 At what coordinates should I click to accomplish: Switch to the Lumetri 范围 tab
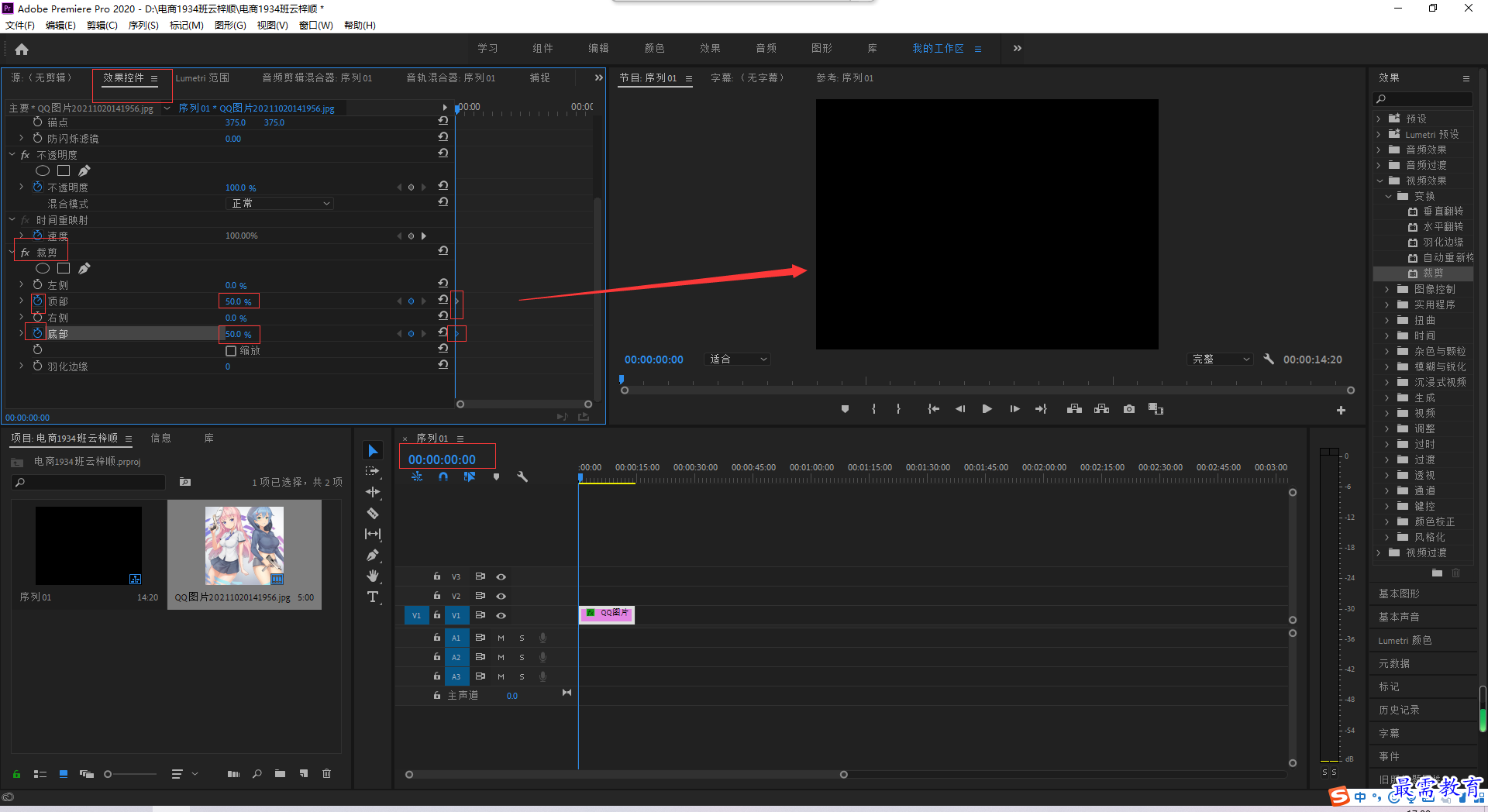(202, 77)
